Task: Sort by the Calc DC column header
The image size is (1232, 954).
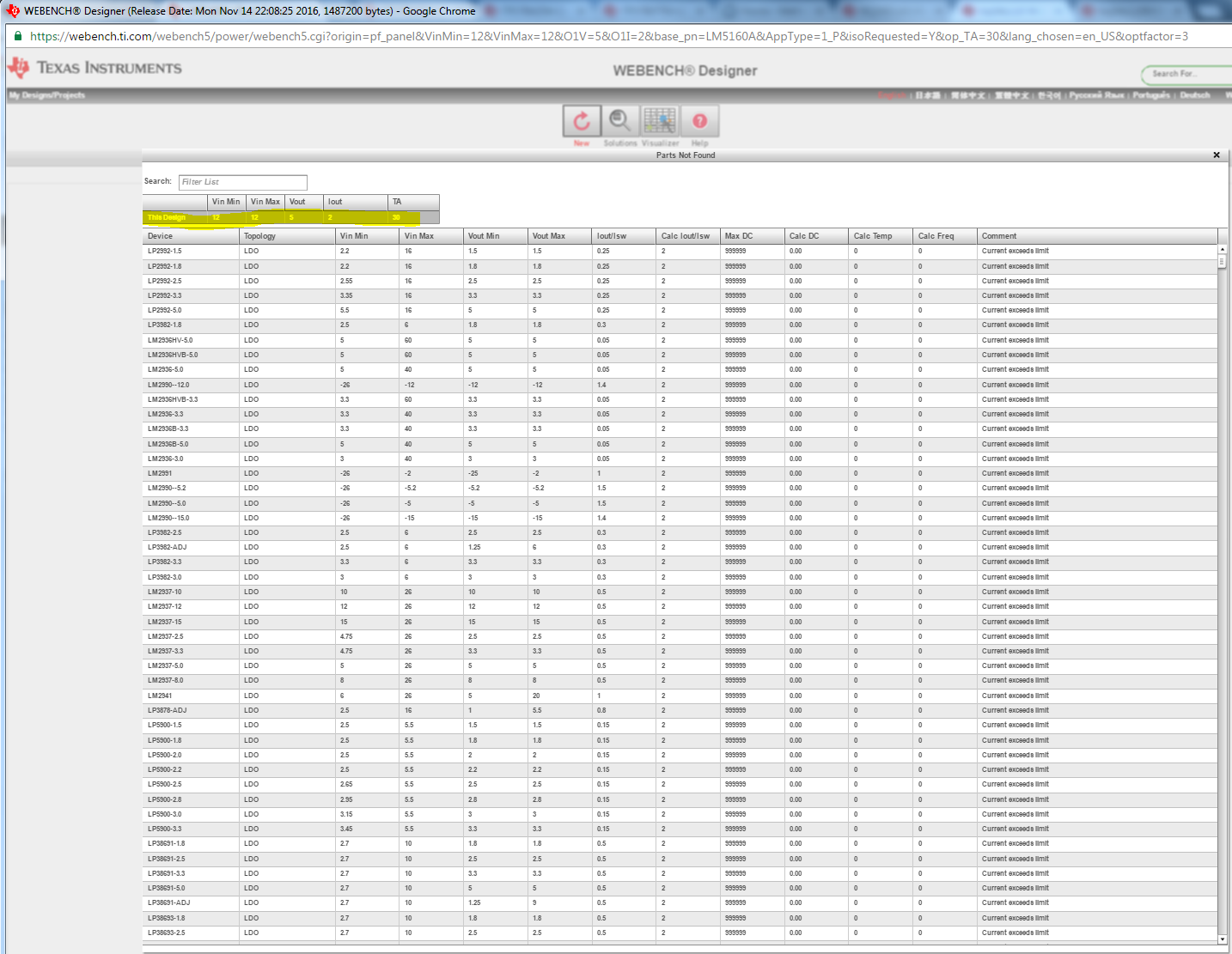Action: [817, 236]
